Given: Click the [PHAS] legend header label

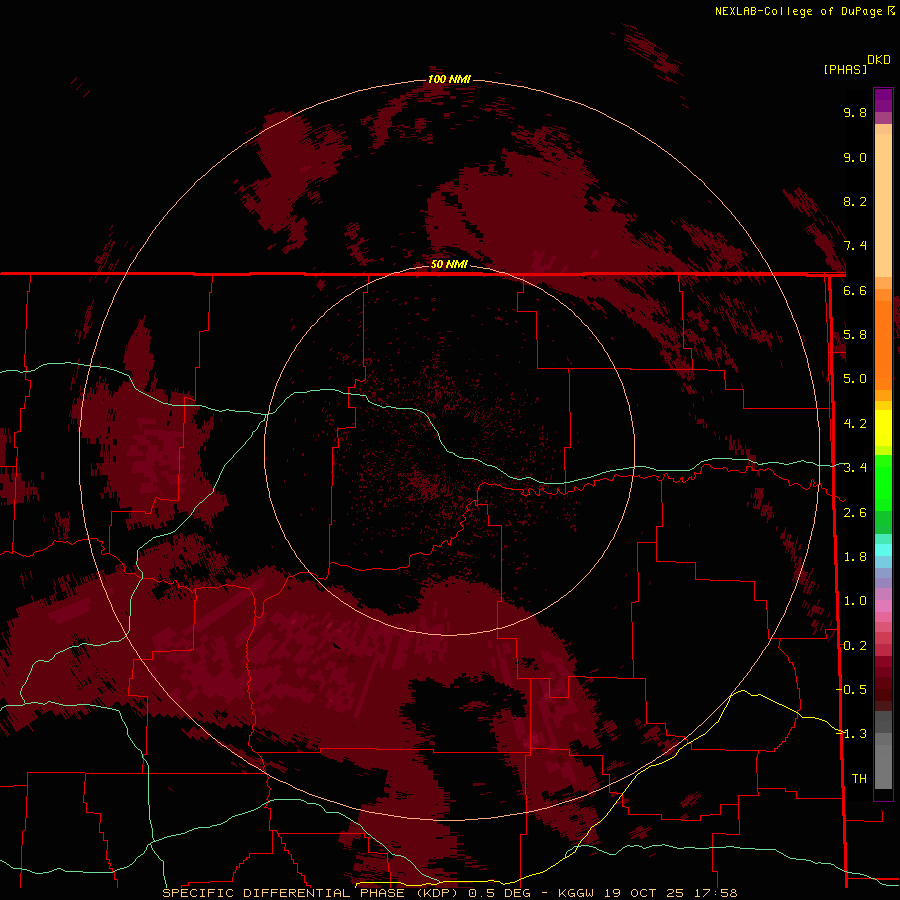Looking at the screenshot, I should click(845, 69).
